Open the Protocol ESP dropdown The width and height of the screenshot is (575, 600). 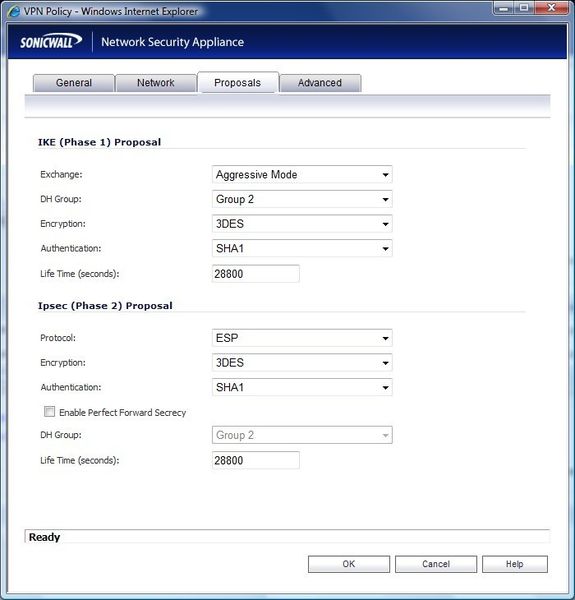[x=302, y=338]
